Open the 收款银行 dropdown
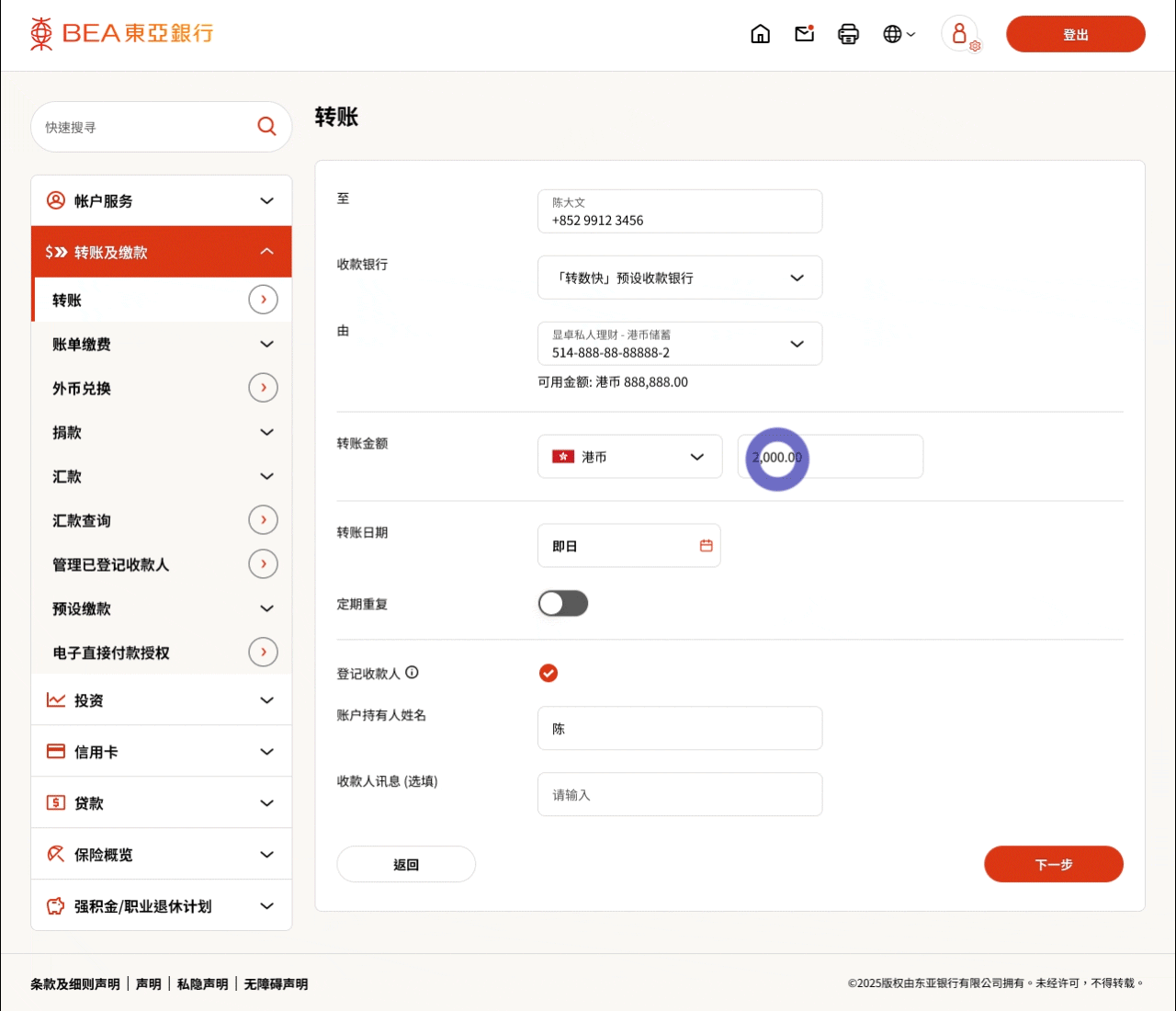 (x=679, y=278)
